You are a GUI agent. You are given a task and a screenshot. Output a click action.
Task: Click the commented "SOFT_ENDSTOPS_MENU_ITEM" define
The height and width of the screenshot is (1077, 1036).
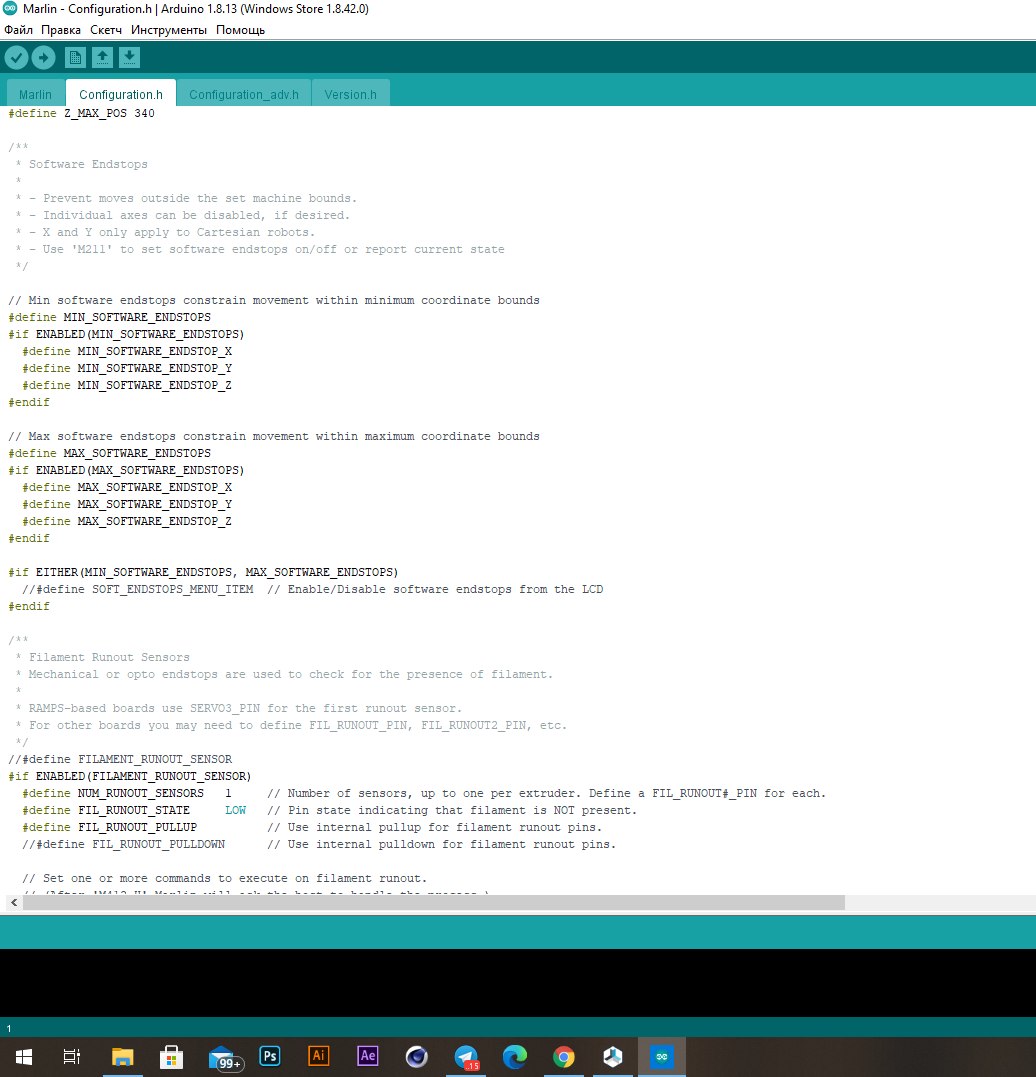(137, 589)
